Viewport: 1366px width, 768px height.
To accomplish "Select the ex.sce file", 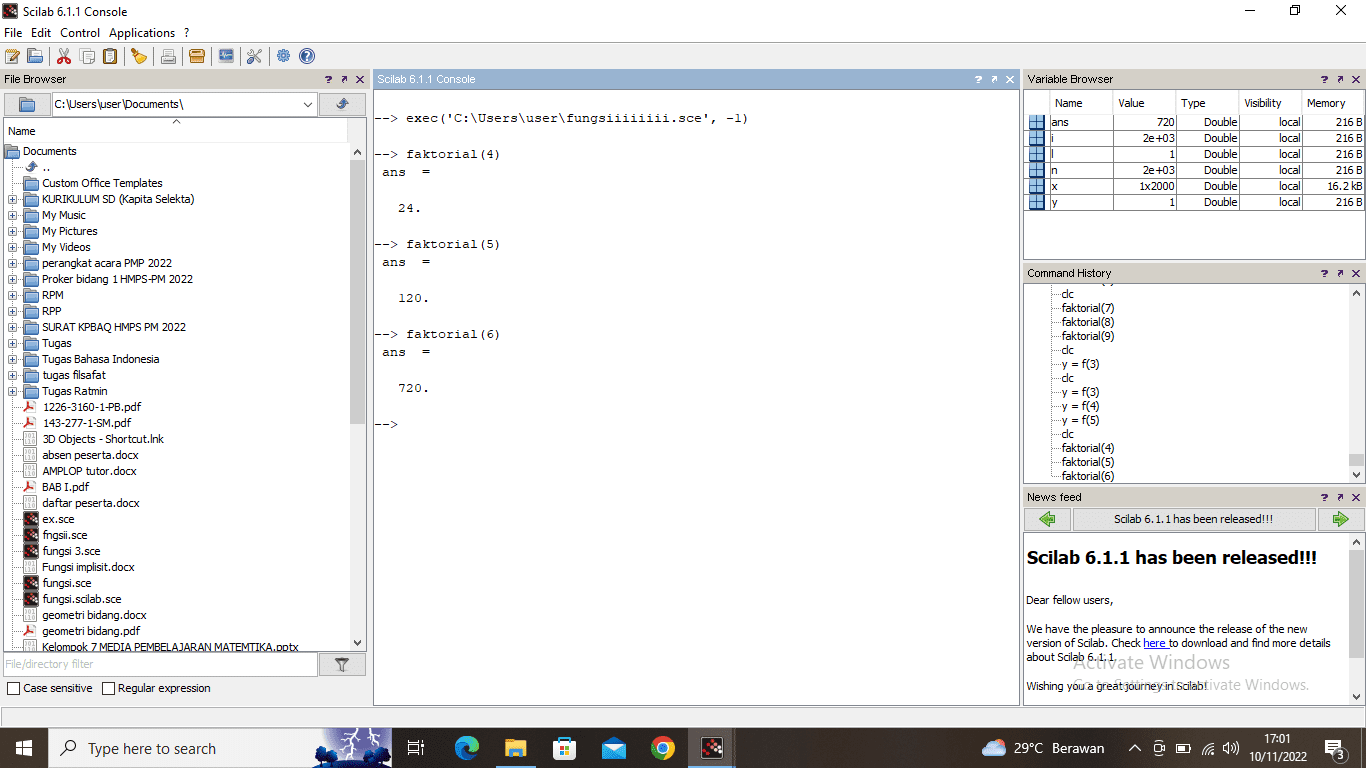I will click(58, 519).
